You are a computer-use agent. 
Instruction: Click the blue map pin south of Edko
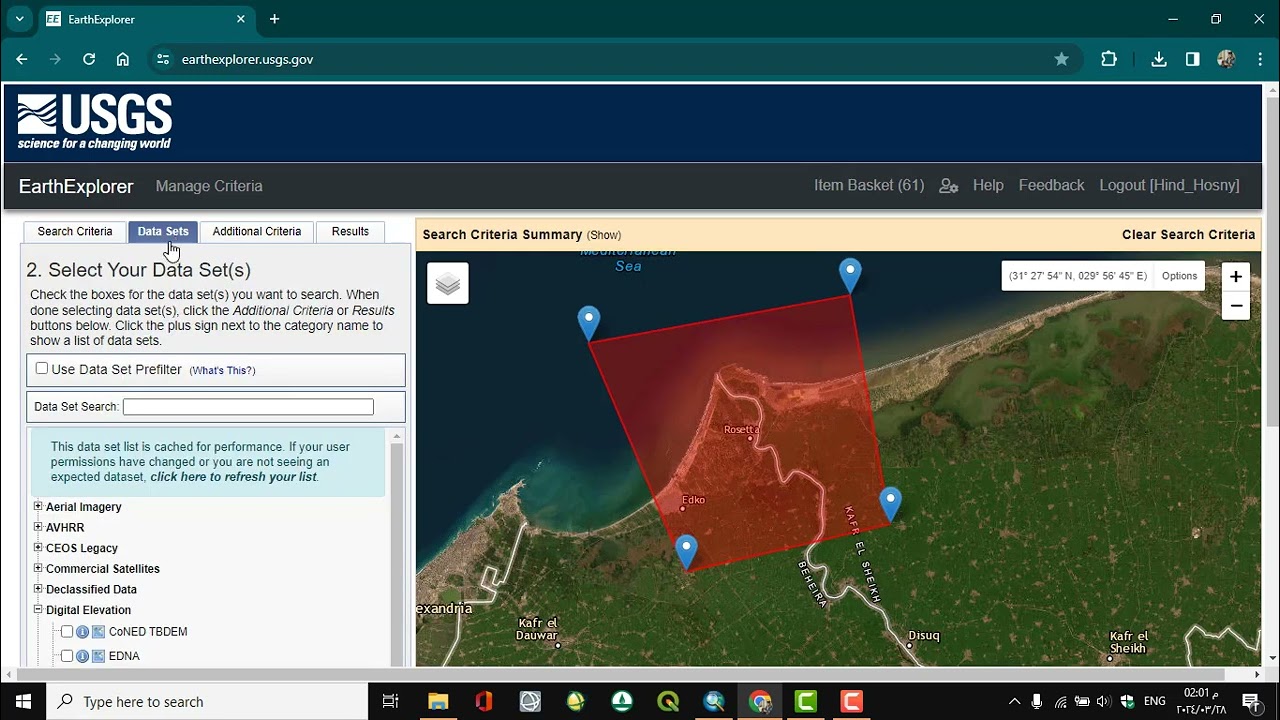686,552
